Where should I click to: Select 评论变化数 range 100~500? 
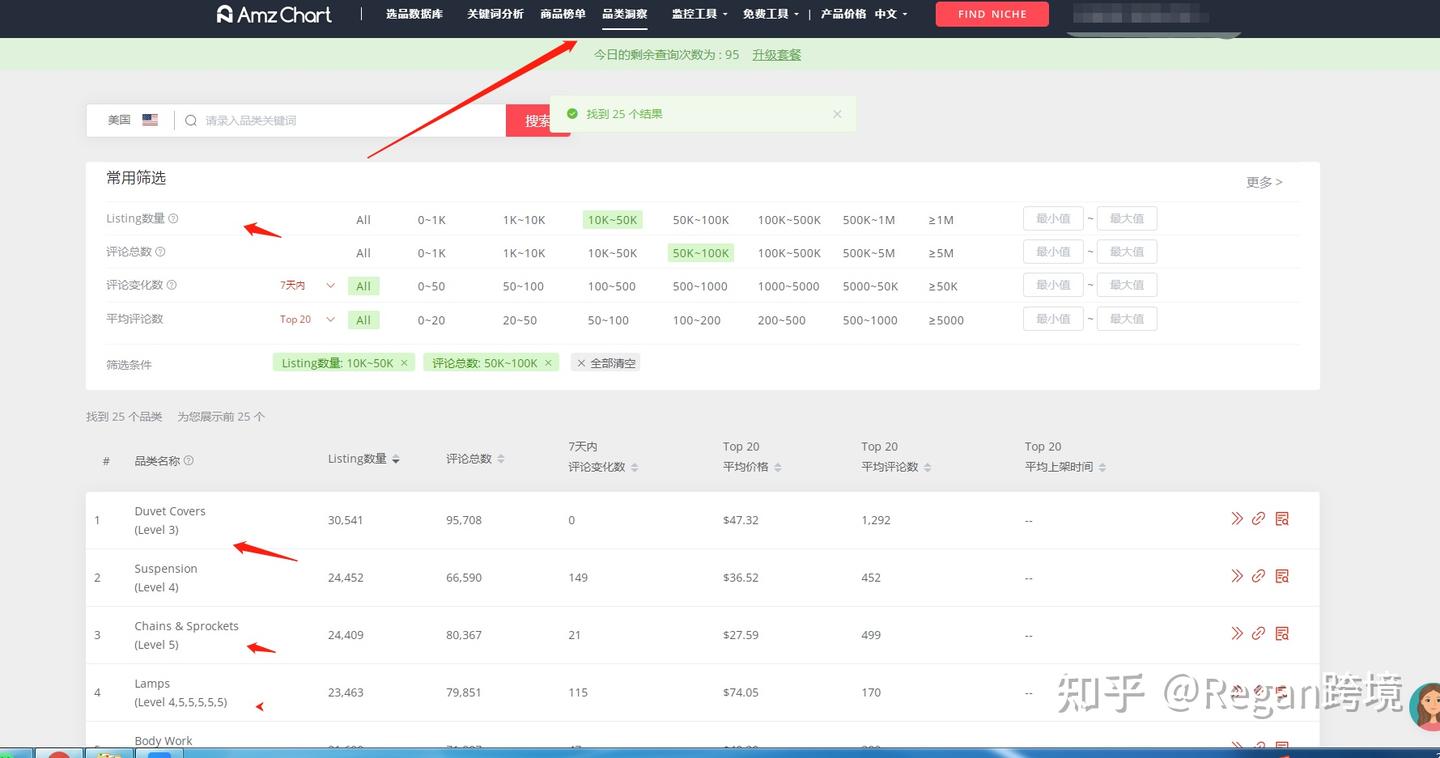pos(612,286)
